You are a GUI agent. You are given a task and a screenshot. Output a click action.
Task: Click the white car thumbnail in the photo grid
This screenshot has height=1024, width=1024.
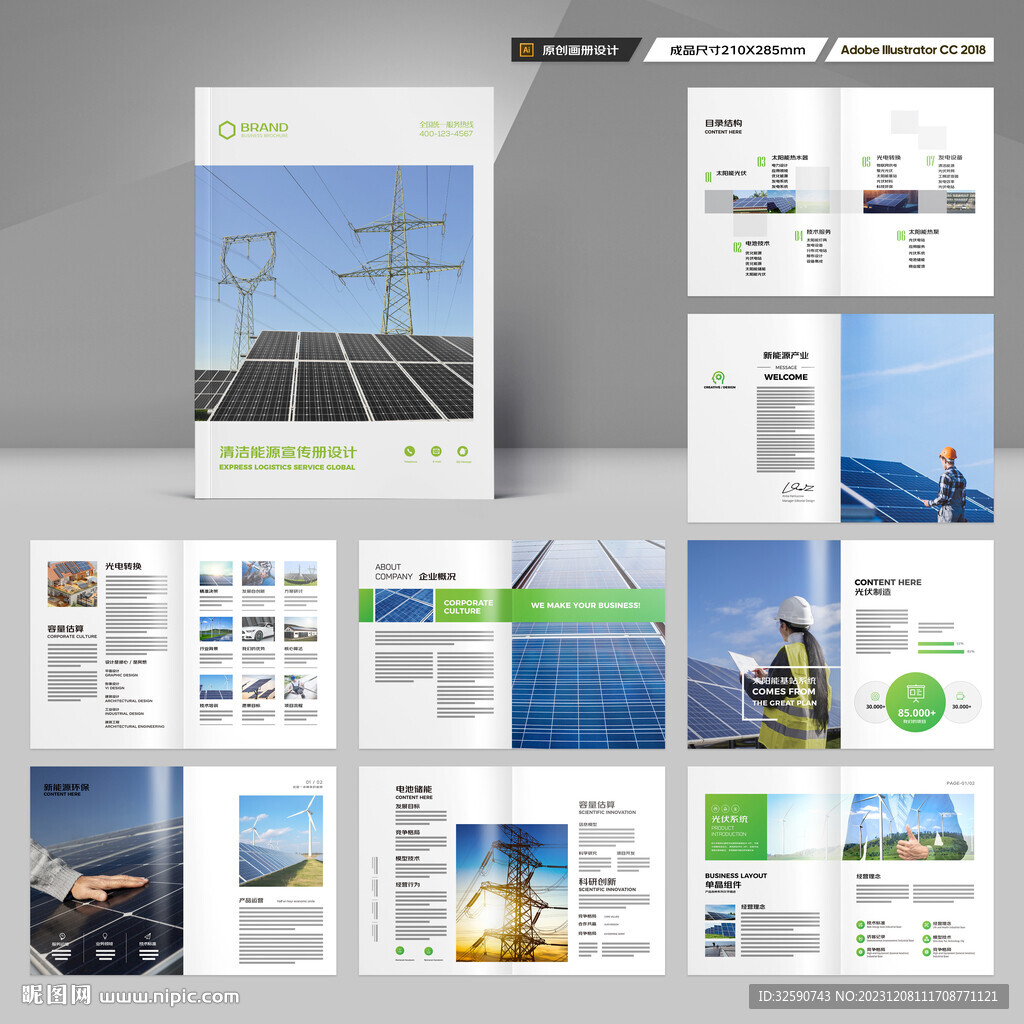[x=258, y=629]
